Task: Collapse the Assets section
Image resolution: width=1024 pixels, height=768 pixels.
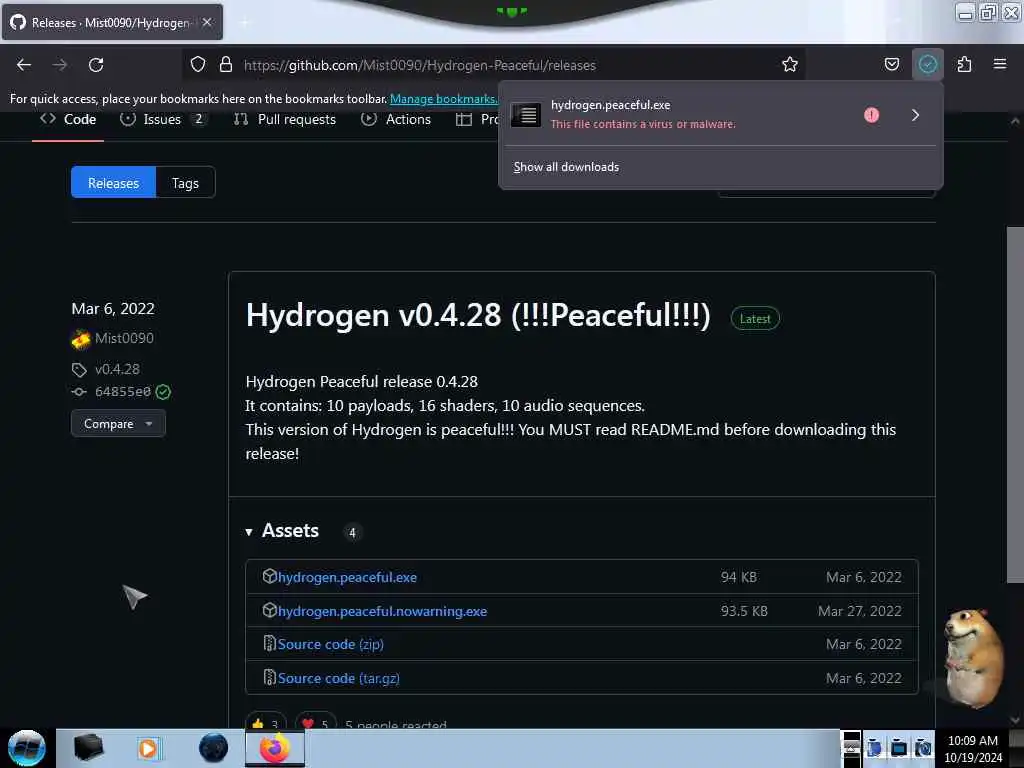Action: tap(283, 531)
